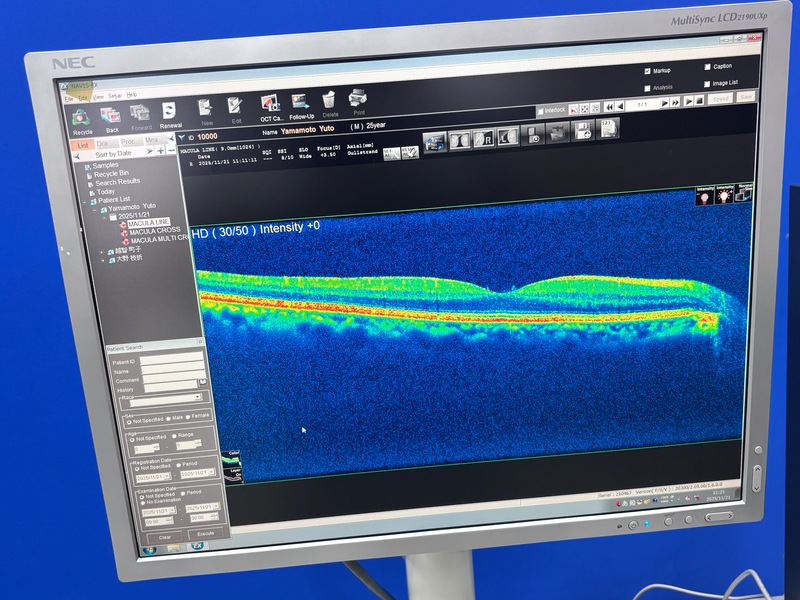Uncheck the Markup checkbox
The image size is (800, 600).
(x=647, y=71)
